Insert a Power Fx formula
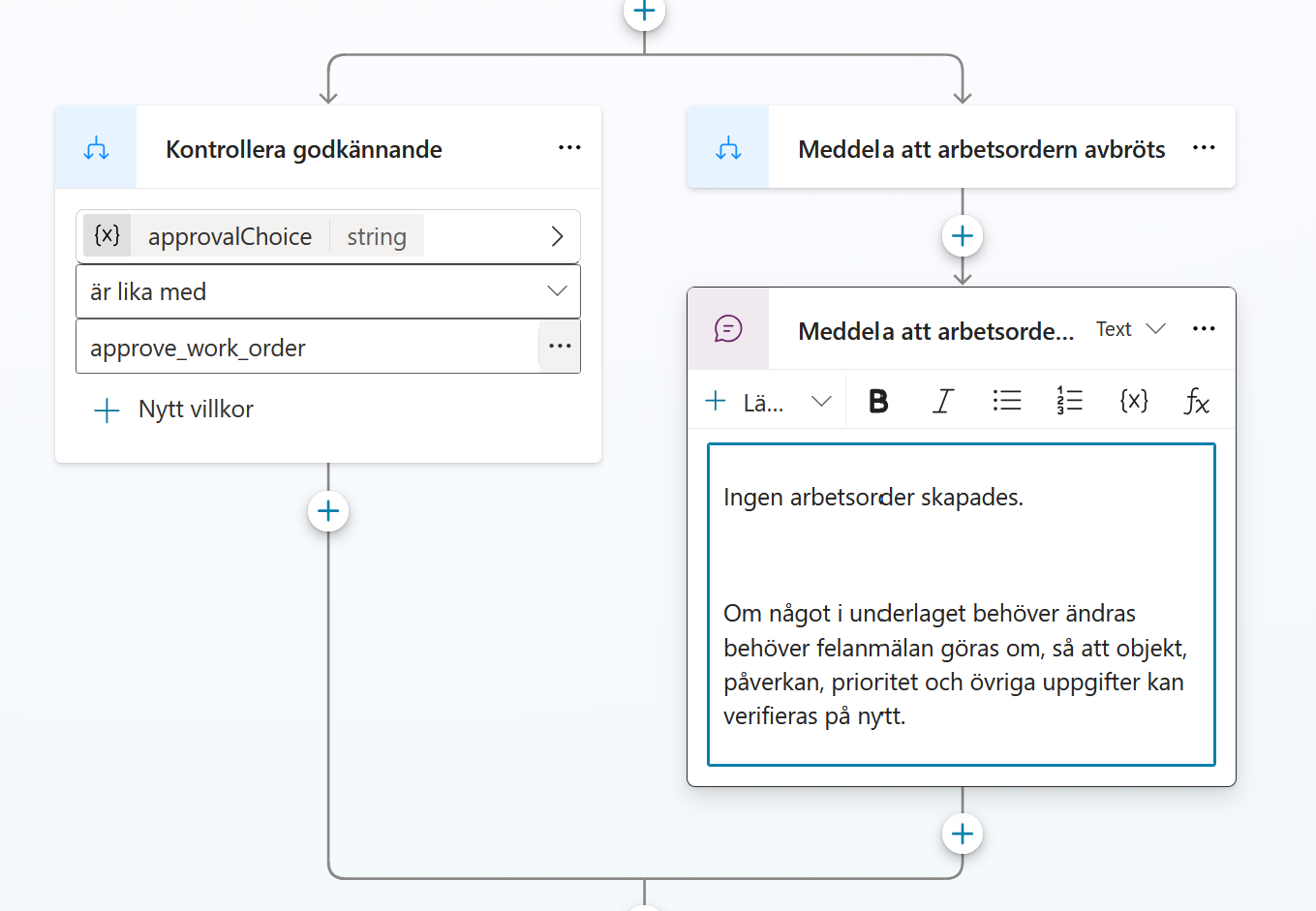Screen dimensions: 1316x911 coord(1197,401)
